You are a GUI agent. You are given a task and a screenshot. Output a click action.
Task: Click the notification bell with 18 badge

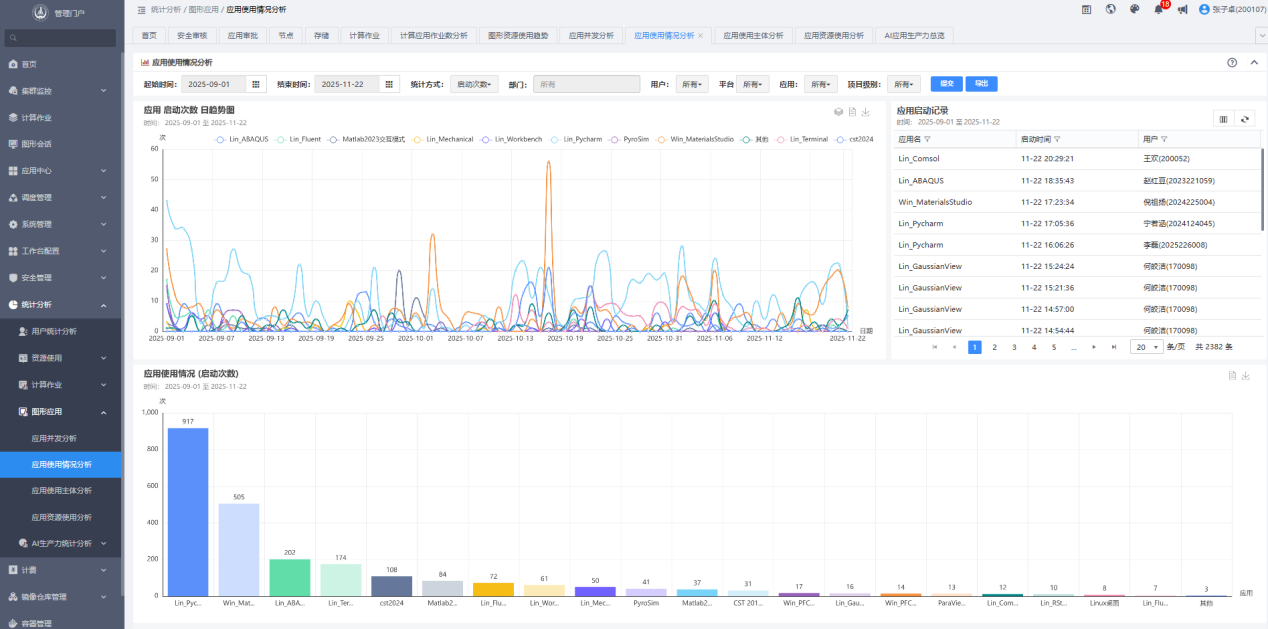pos(1158,9)
